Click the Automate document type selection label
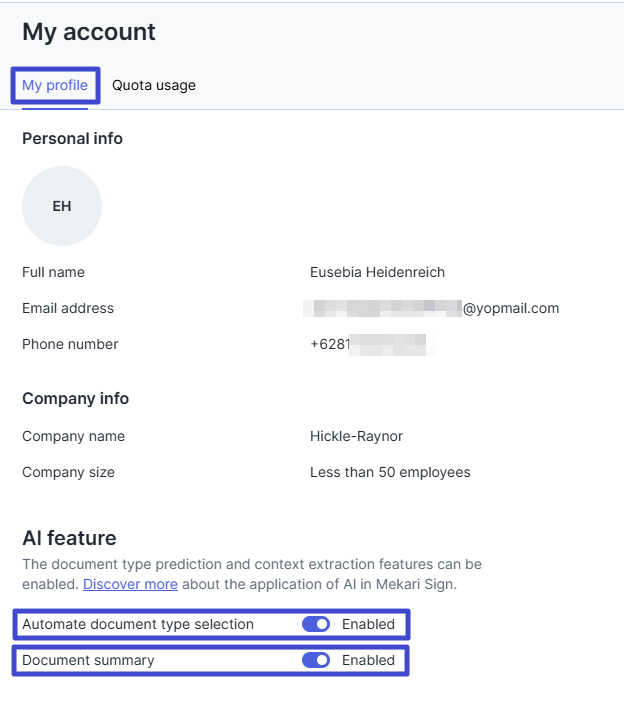The image size is (624, 710). click(x=138, y=624)
